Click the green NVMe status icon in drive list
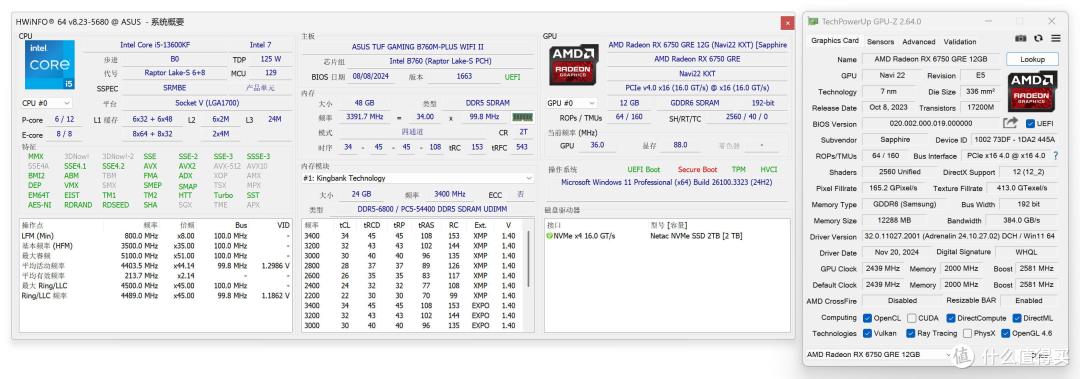The image size is (1080, 379). click(550, 236)
